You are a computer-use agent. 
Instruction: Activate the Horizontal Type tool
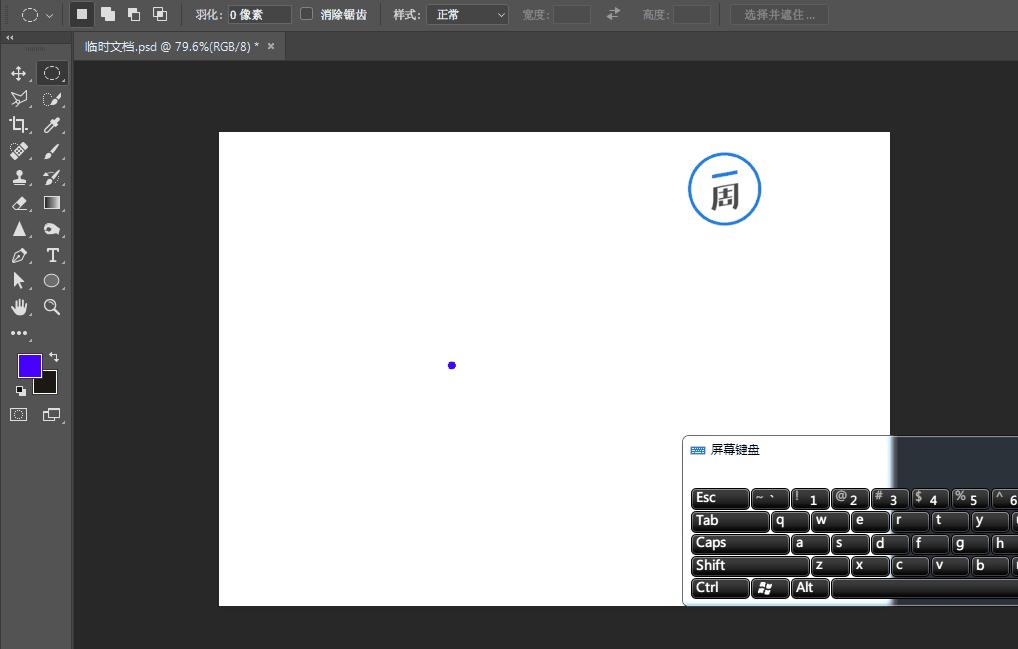(x=52, y=255)
